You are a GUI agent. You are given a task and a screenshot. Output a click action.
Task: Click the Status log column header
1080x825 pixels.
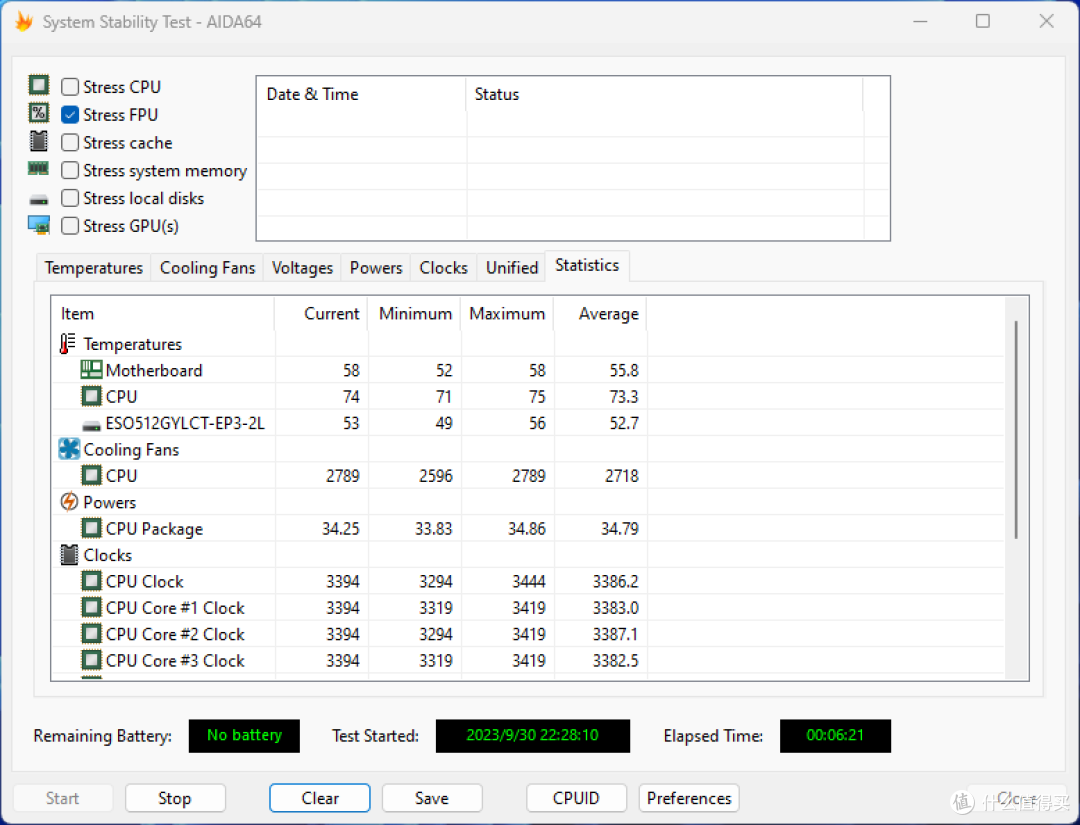[x=664, y=94]
